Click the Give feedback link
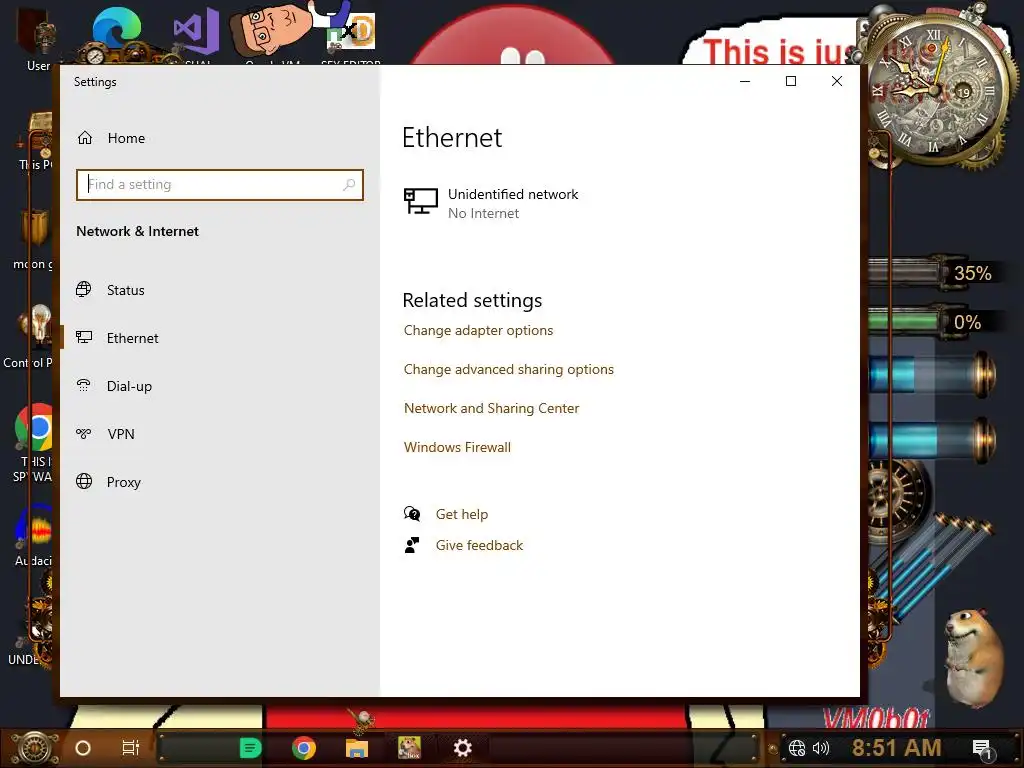The height and width of the screenshot is (768, 1024). (479, 545)
